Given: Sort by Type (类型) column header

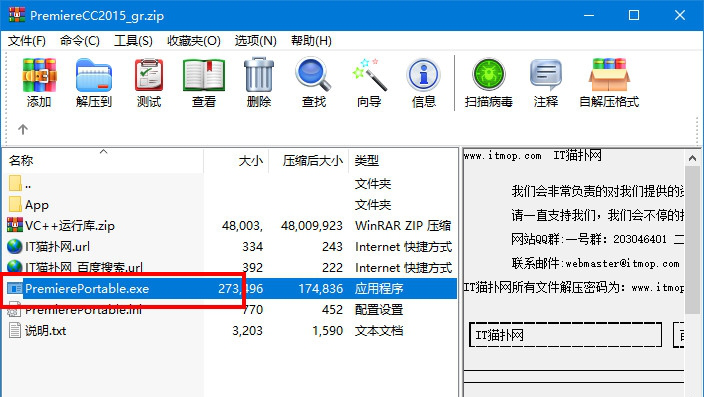Looking at the screenshot, I should point(403,161).
